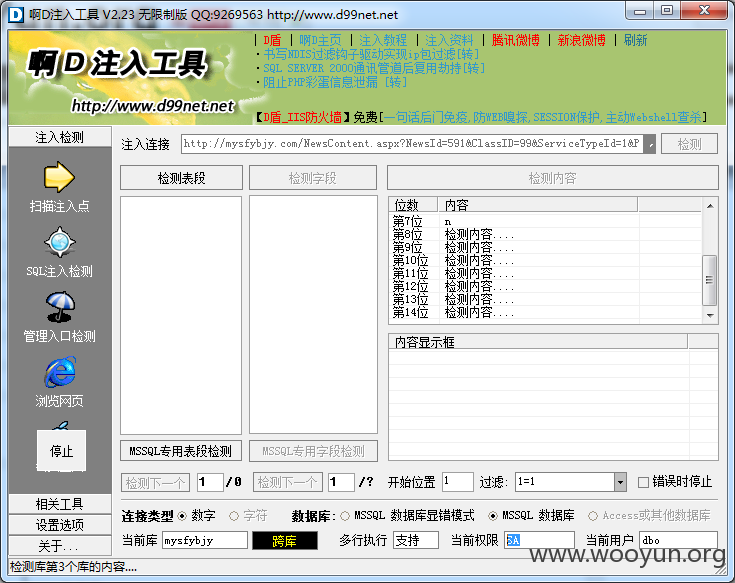
Task: Click the first 检测下一个 button for tables
Action: pyautogui.click(x=155, y=482)
